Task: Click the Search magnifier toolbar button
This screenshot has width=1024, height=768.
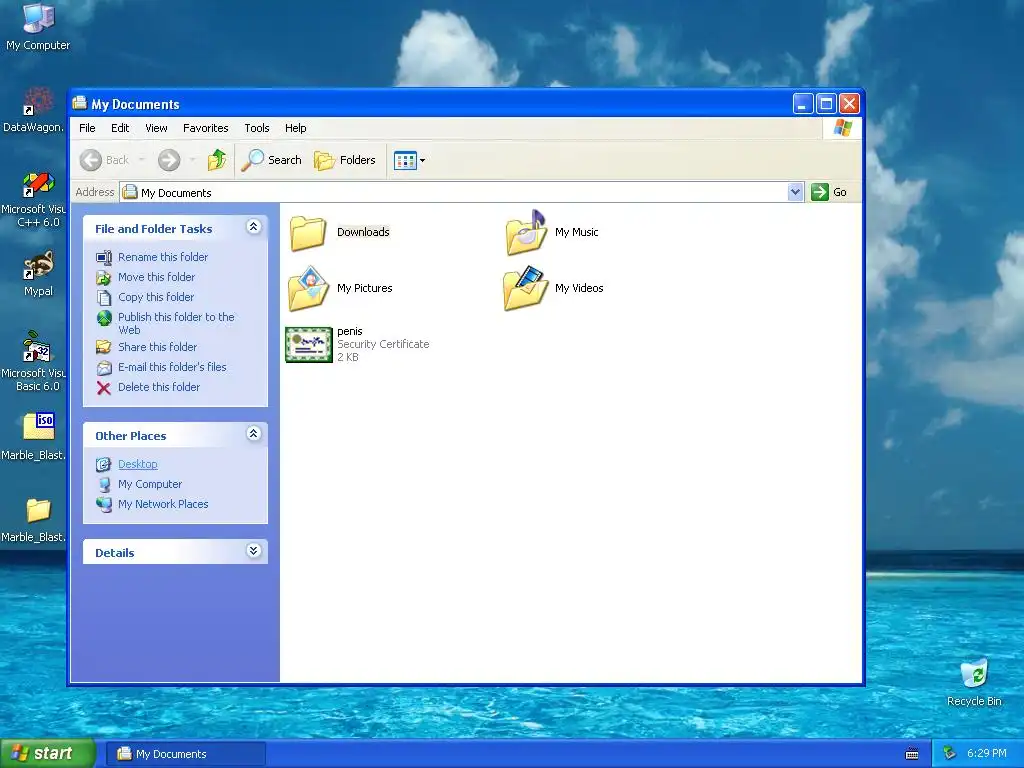Action: pyautogui.click(x=272, y=160)
